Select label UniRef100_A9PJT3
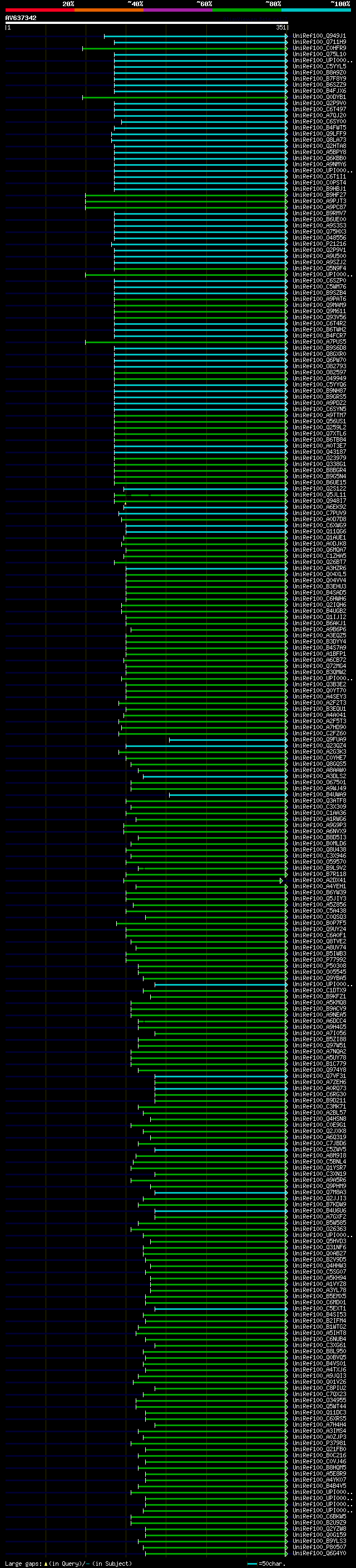 tap(319, 201)
